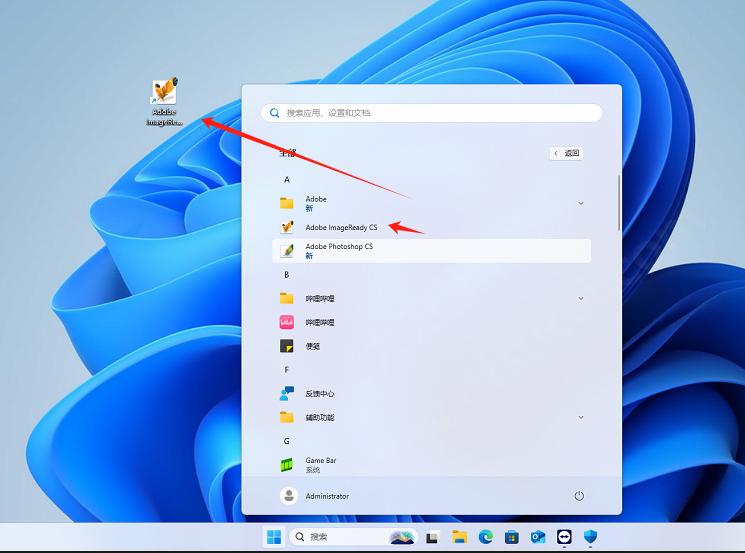Expand the 哔哩哔哩 folder chevron

pyautogui.click(x=581, y=298)
